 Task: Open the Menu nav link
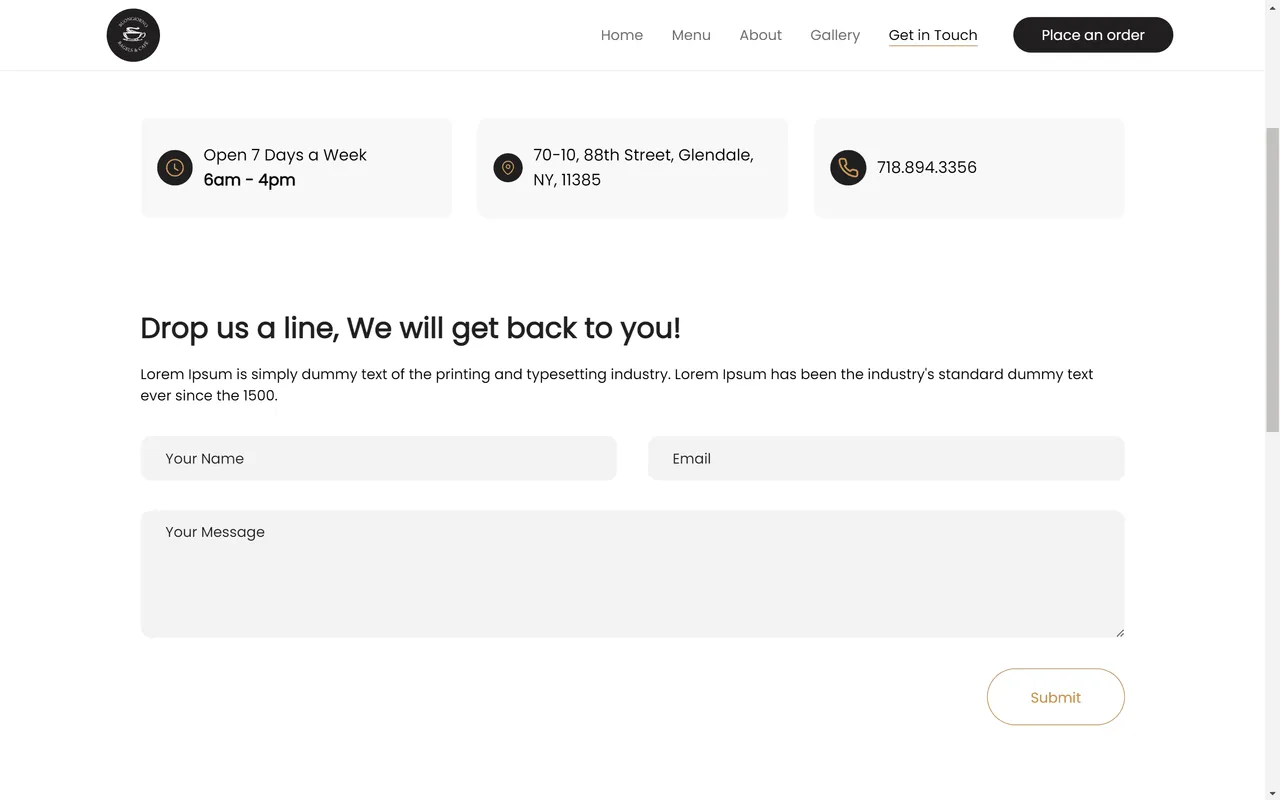tap(691, 35)
